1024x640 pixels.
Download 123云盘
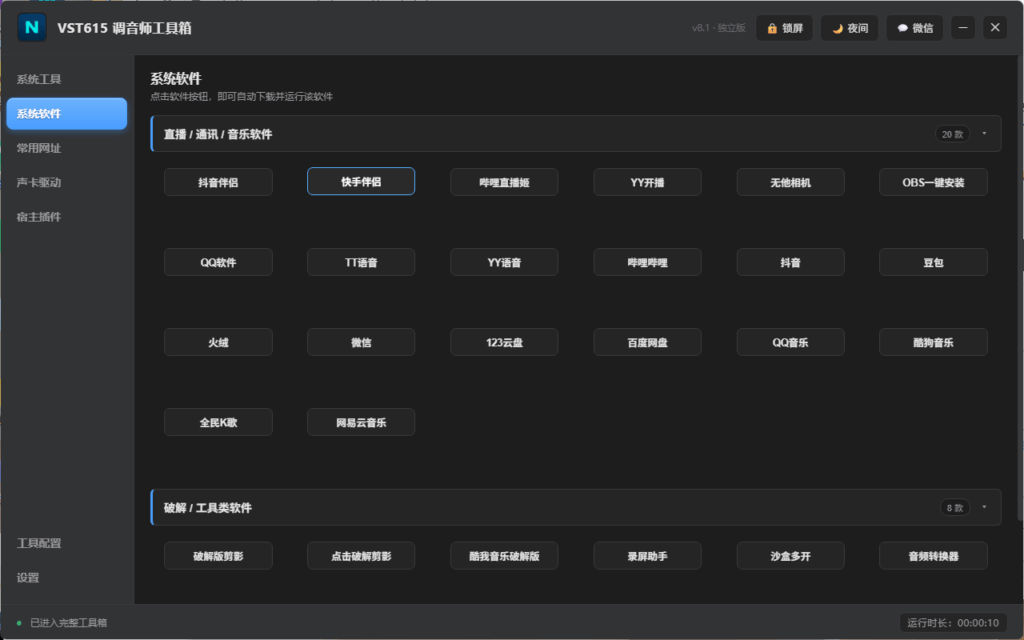click(504, 342)
